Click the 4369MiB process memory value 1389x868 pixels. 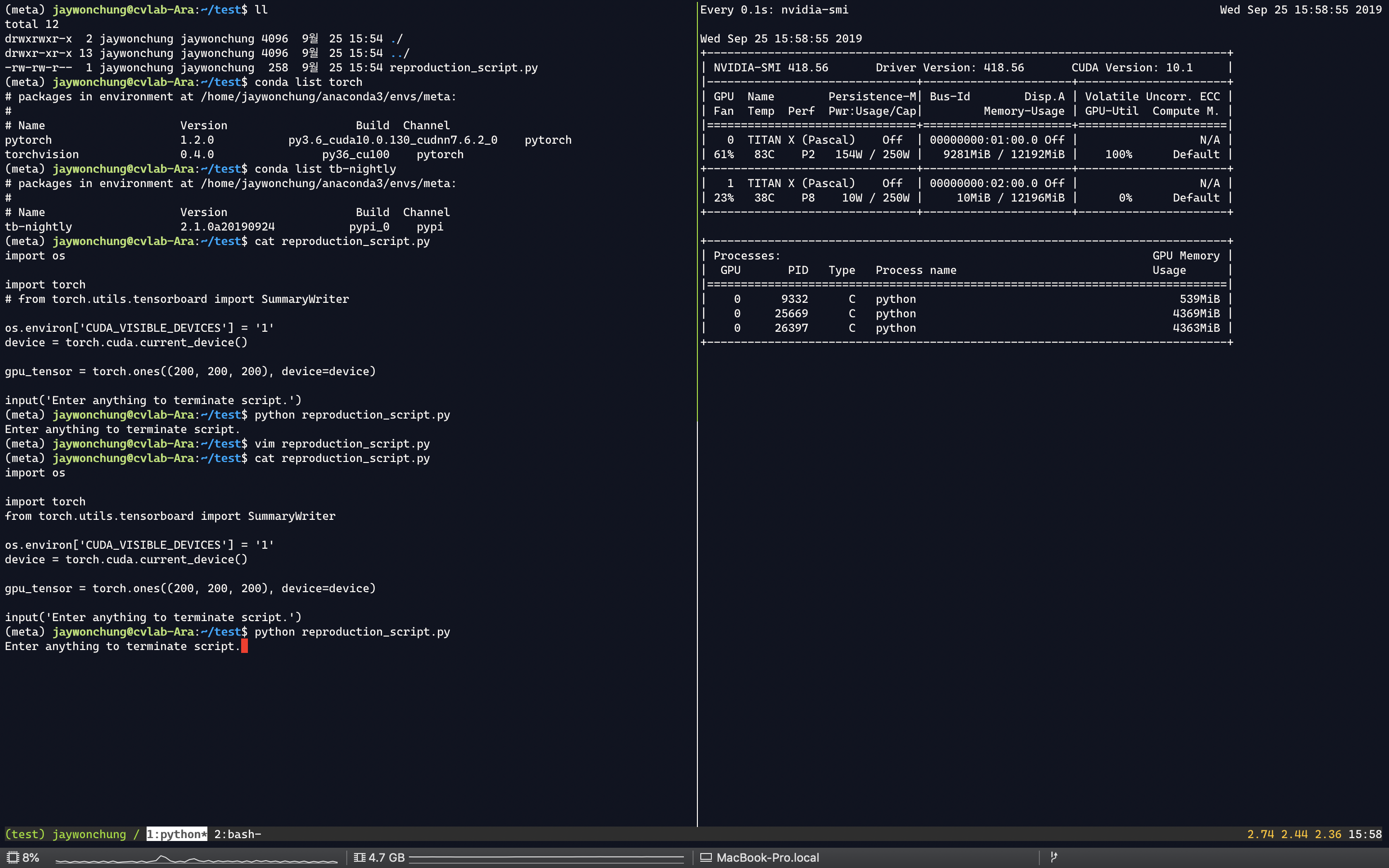click(x=1196, y=313)
